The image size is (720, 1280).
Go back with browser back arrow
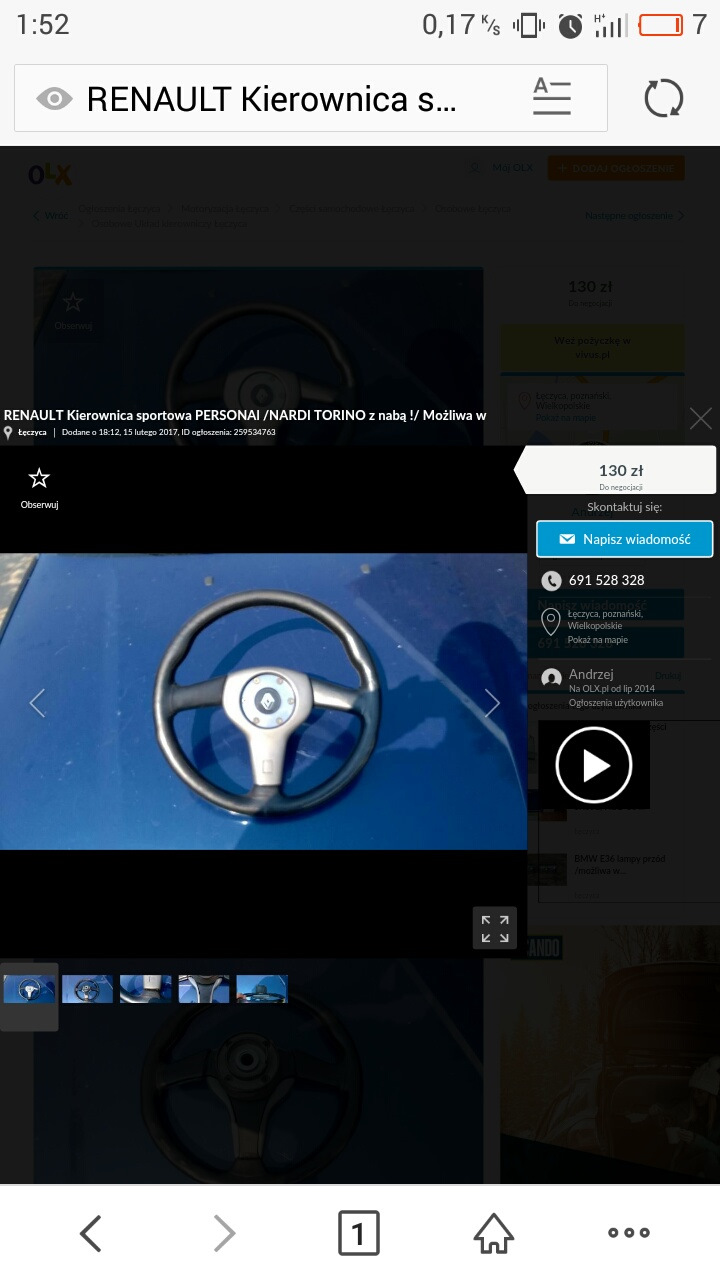point(90,1233)
